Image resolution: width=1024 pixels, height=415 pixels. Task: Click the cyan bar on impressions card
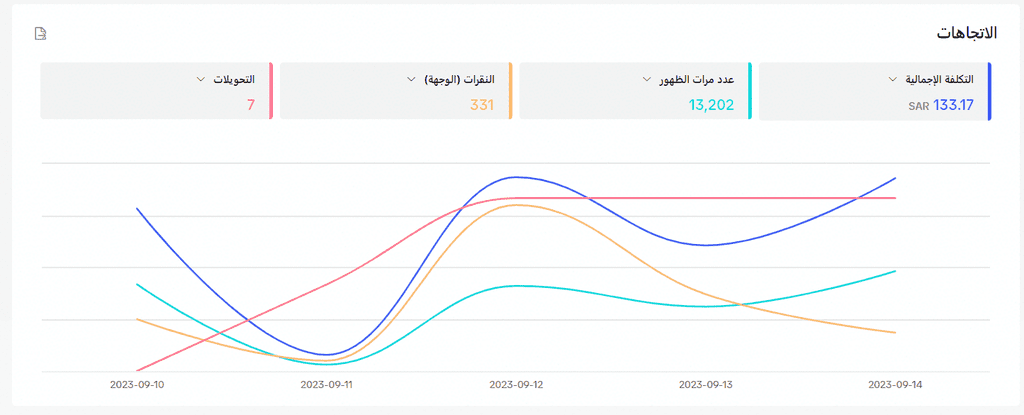coord(750,91)
